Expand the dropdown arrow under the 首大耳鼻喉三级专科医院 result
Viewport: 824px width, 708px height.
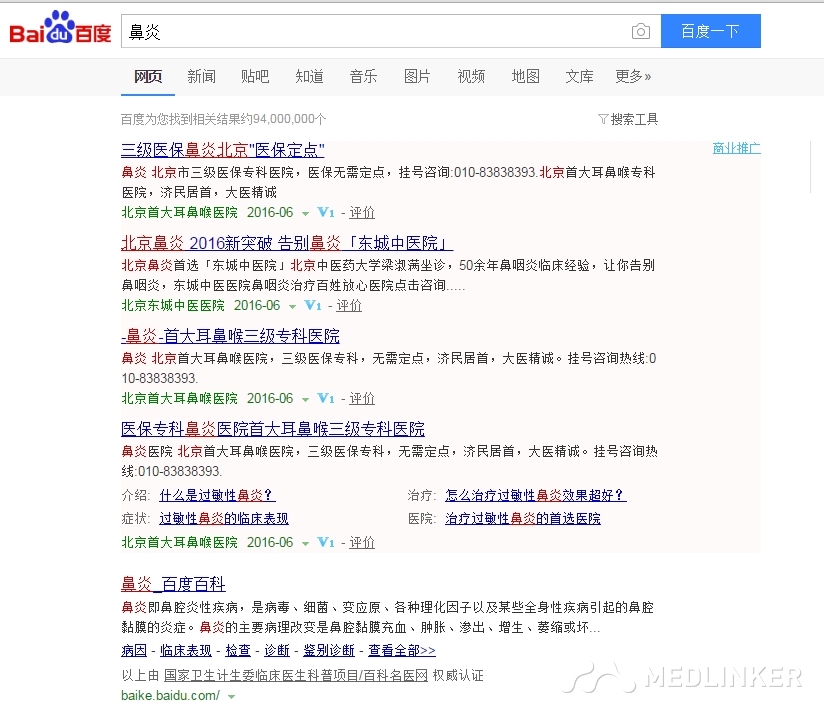click(x=305, y=399)
